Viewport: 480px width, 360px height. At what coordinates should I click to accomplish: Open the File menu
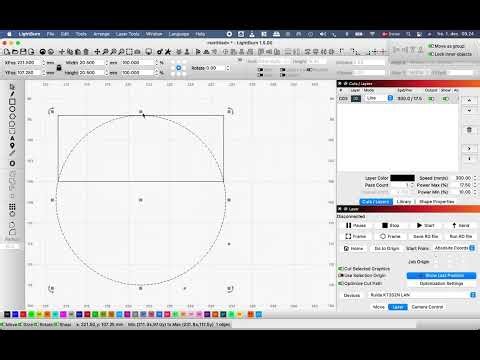(50, 34)
